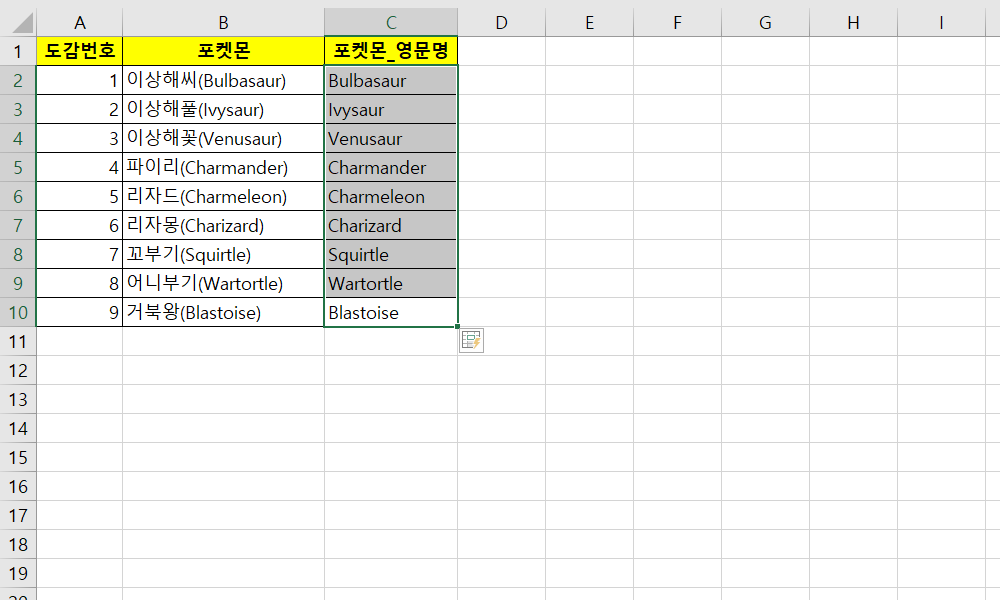Click cell Charizard in column C

coord(391,226)
